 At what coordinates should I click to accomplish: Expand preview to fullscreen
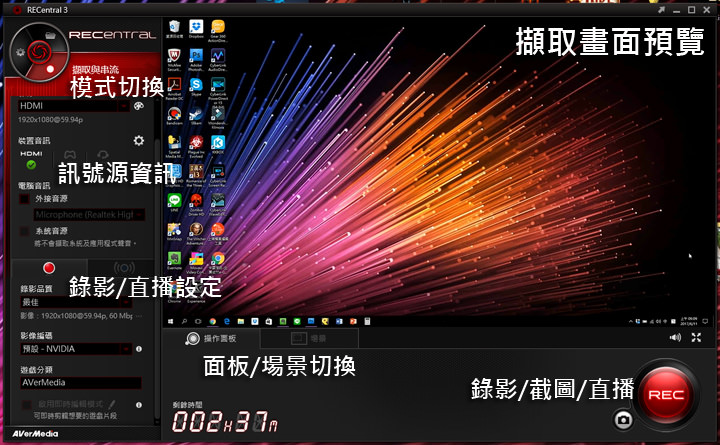(696, 338)
